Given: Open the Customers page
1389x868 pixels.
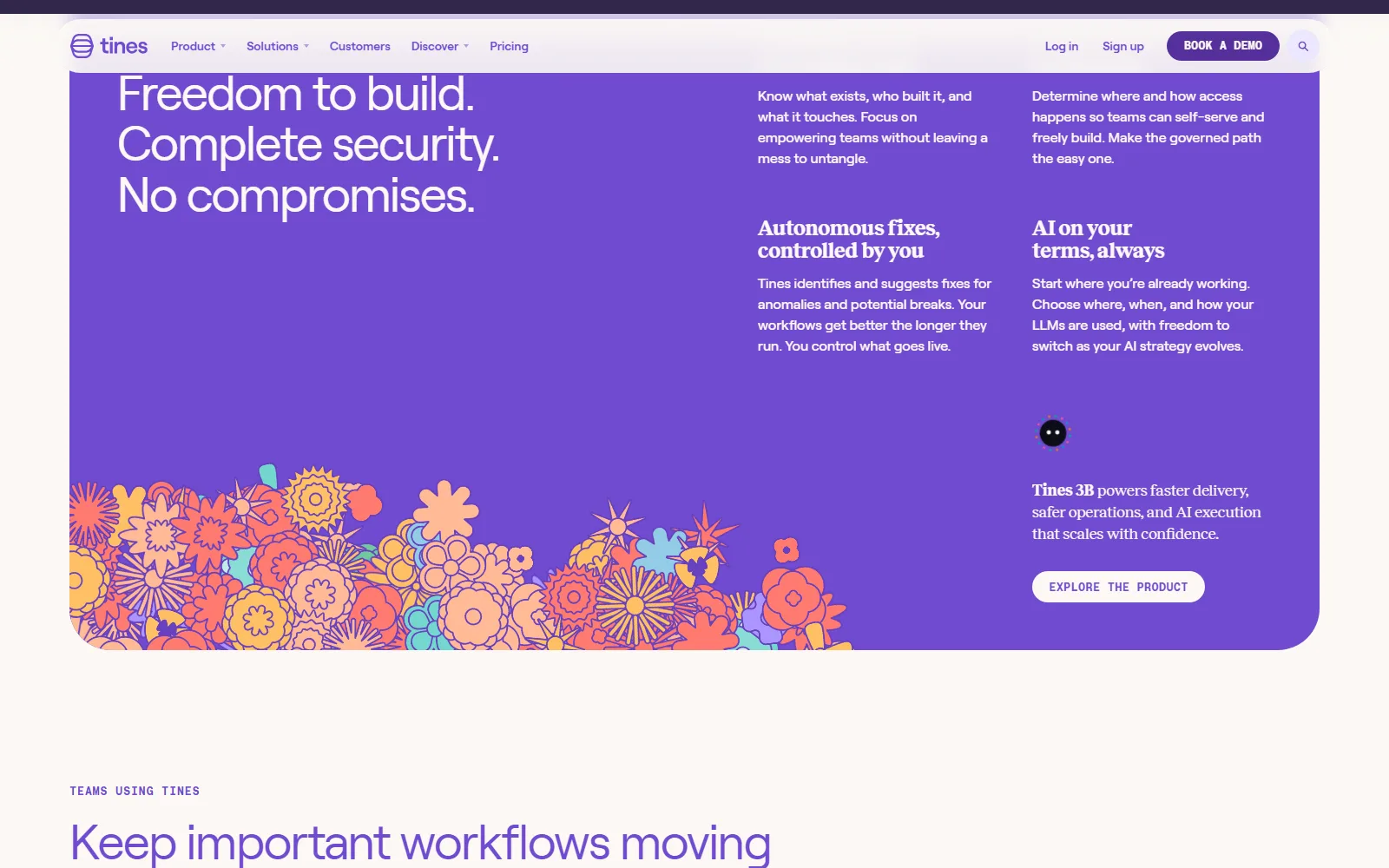Looking at the screenshot, I should click(x=359, y=46).
